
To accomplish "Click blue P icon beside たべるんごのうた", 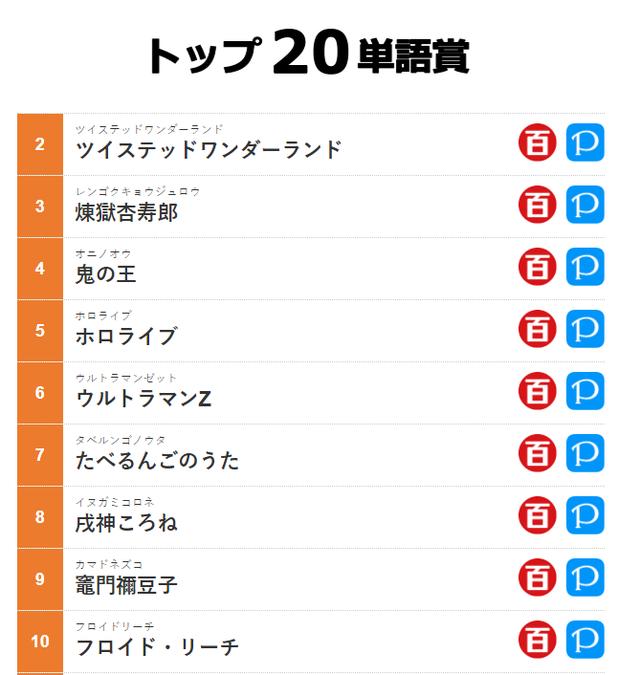I will click(585, 453).
